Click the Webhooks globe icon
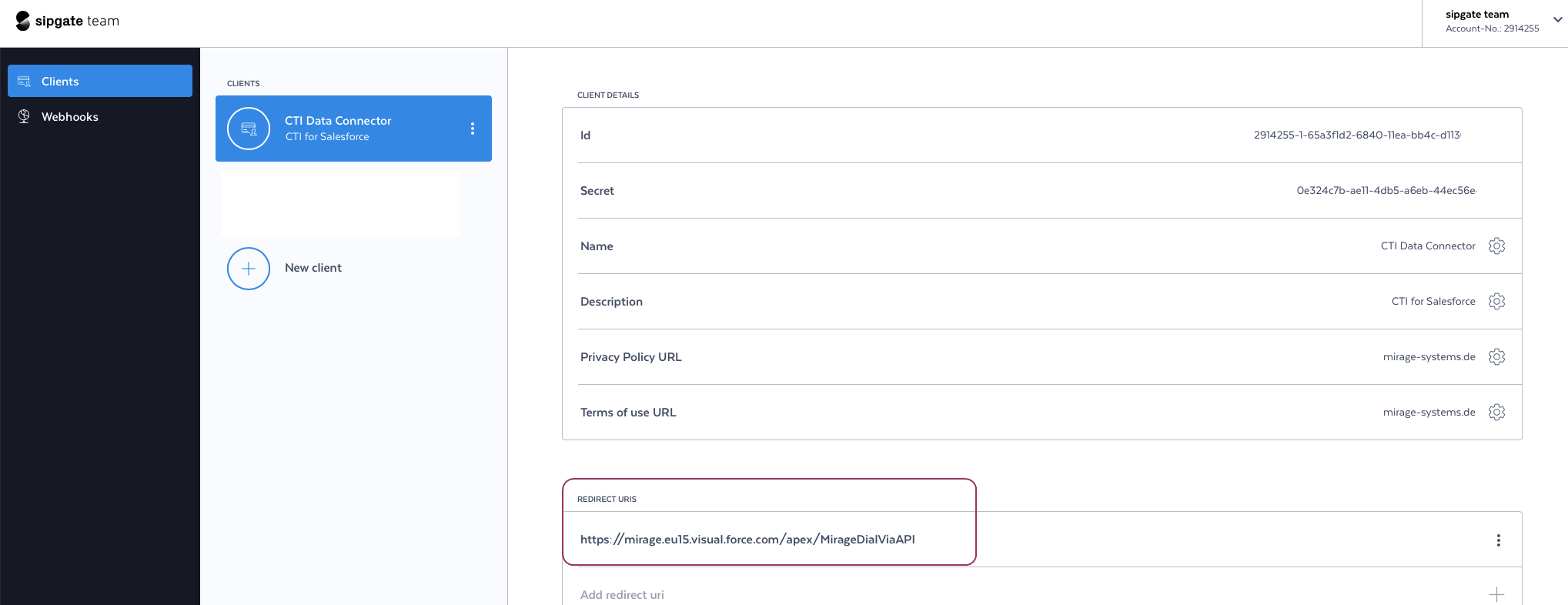This screenshot has width=1568, height=605. tap(24, 116)
